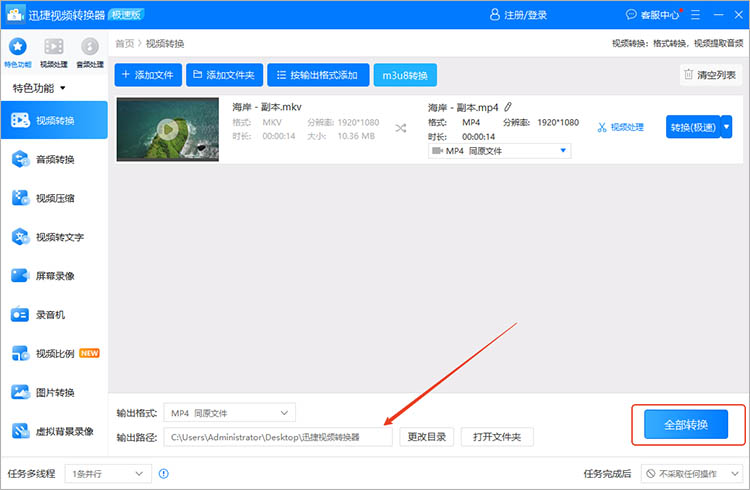Click the 视频转换 sidebar icon

(20, 120)
